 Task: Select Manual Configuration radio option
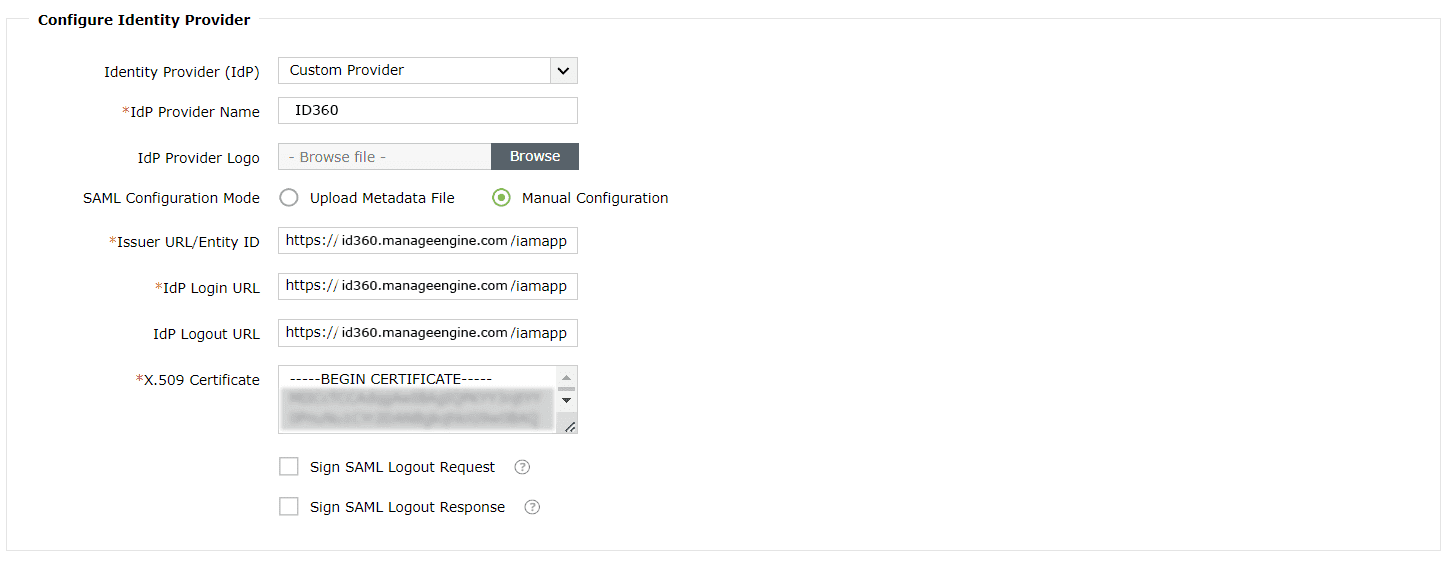click(501, 198)
